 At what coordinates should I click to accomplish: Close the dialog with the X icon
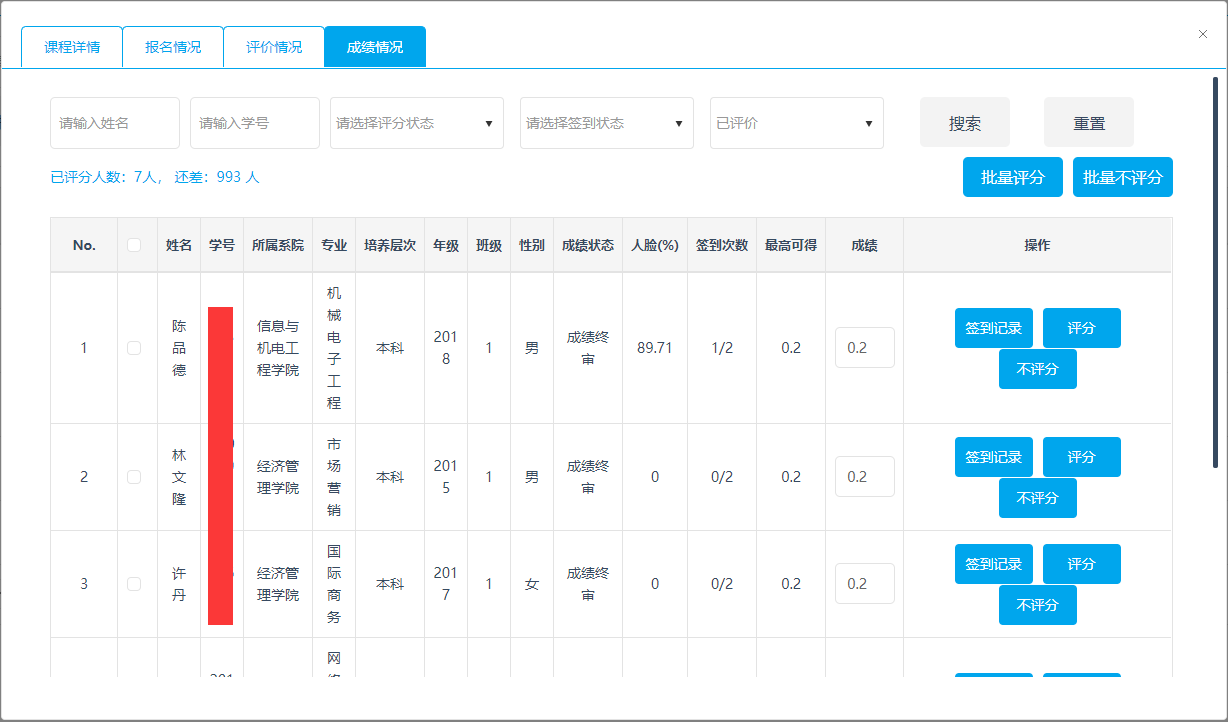coord(1203,34)
